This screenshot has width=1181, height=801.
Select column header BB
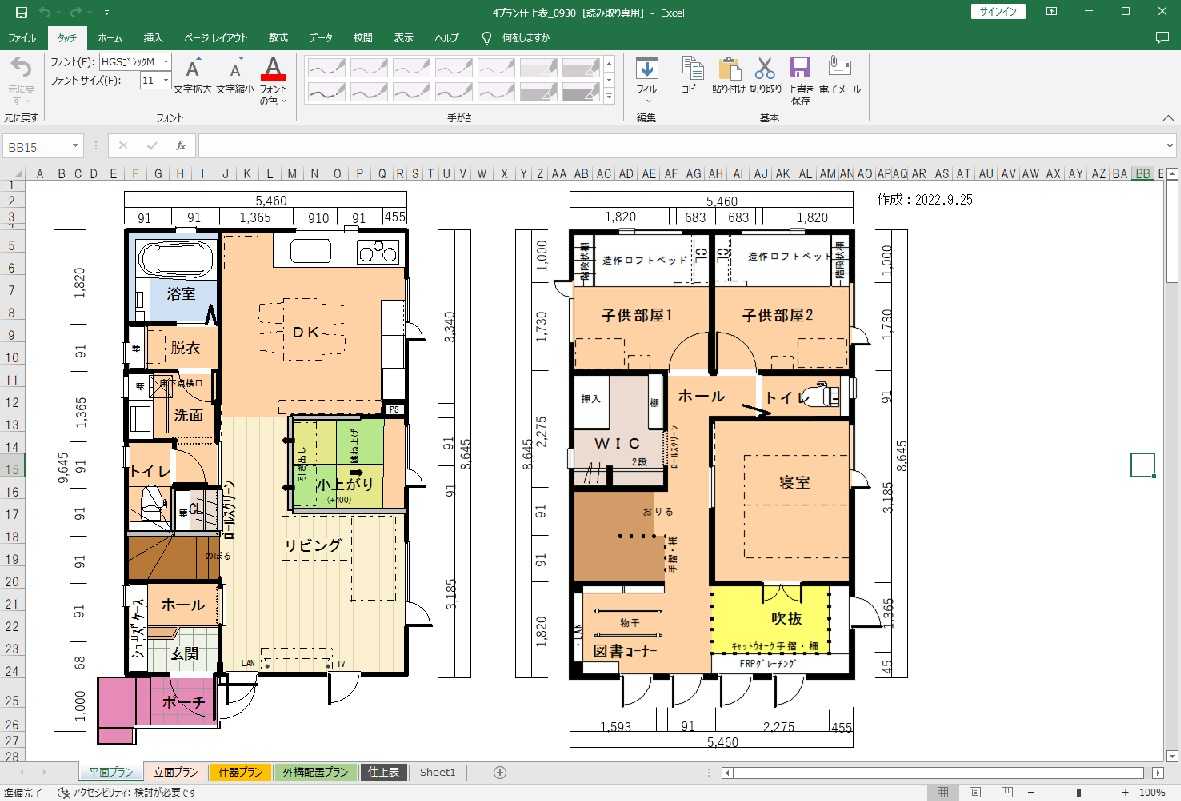pos(1143,173)
